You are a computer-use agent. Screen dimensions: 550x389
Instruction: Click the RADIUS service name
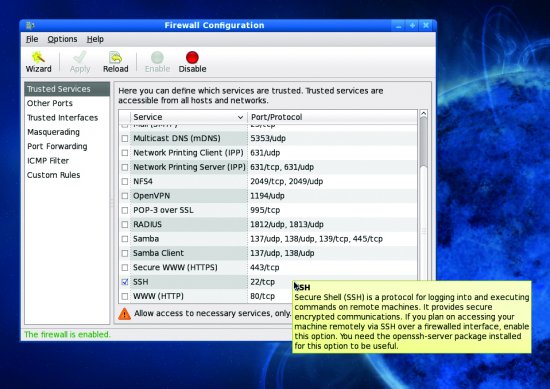click(147, 224)
